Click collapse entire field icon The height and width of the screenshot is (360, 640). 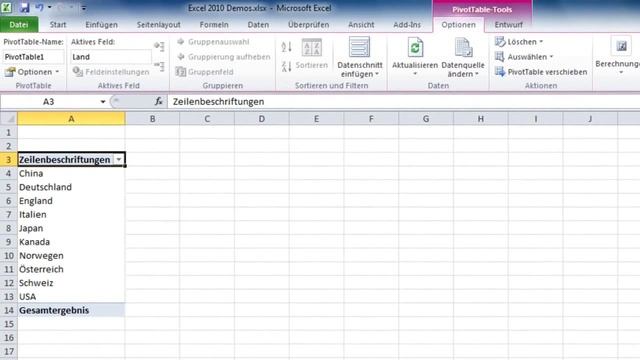159,66
